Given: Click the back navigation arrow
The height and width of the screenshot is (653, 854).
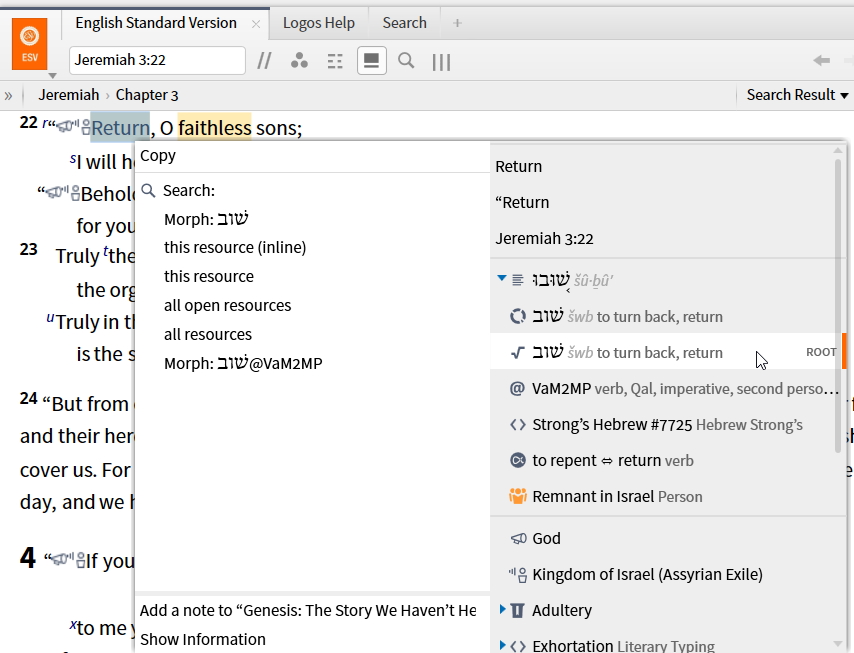Looking at the screenshot, I should tap(821, 60).
